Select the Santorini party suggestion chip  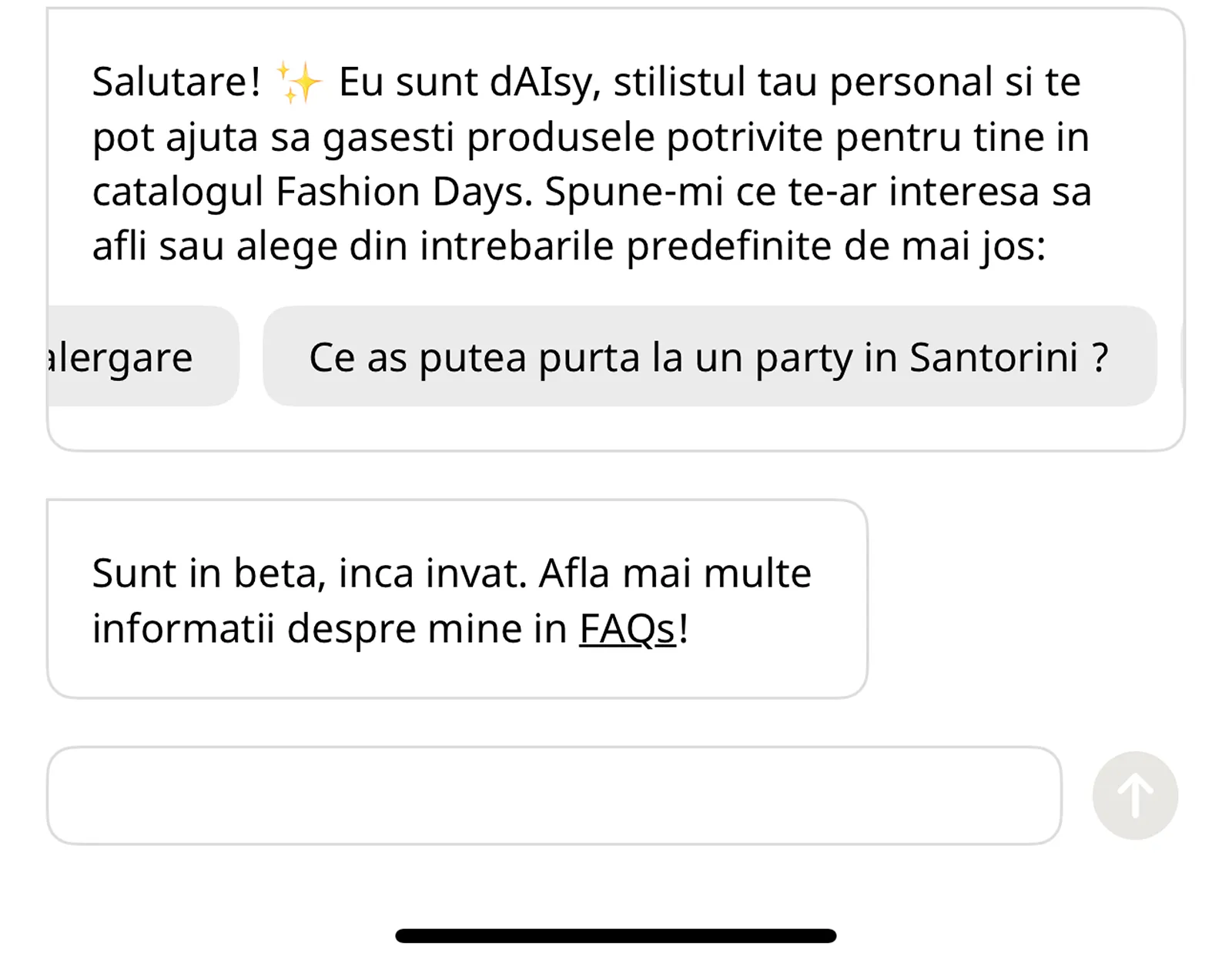(708, 356)
